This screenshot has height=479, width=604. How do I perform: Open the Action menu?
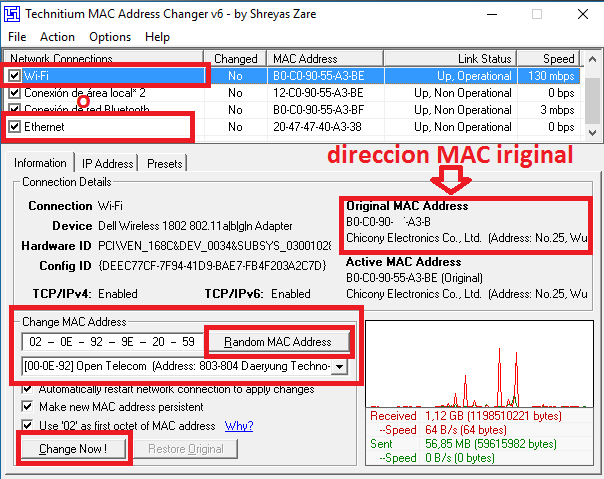click(x=57, y=37)
